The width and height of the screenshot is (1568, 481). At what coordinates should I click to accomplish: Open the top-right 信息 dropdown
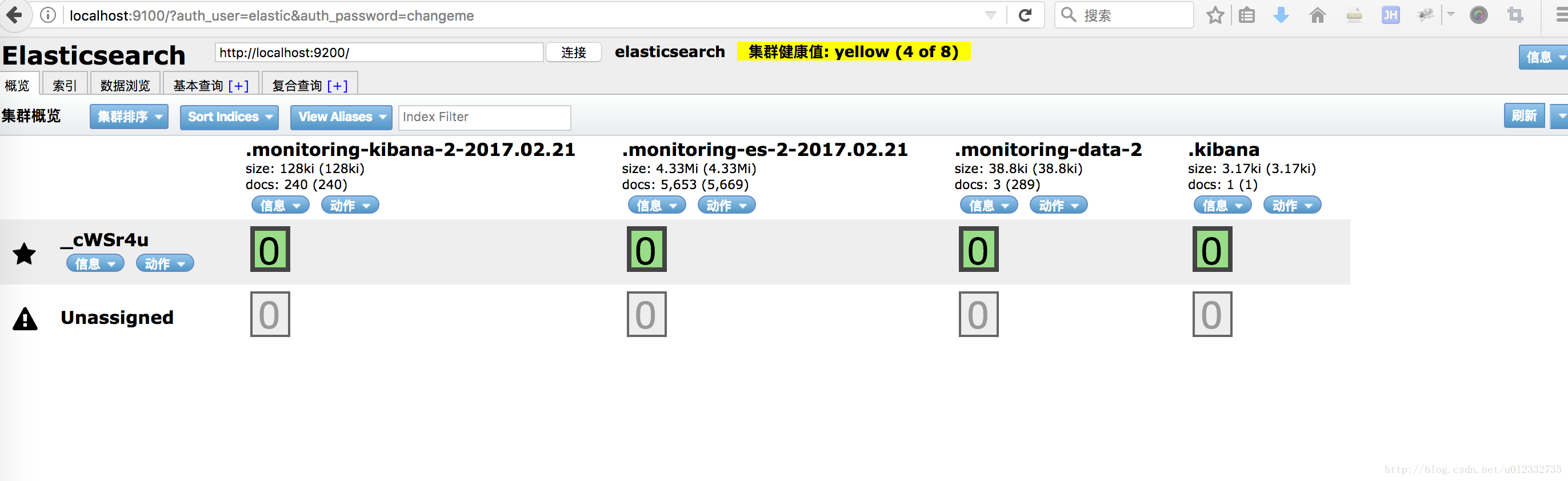tap(1544, 57)
